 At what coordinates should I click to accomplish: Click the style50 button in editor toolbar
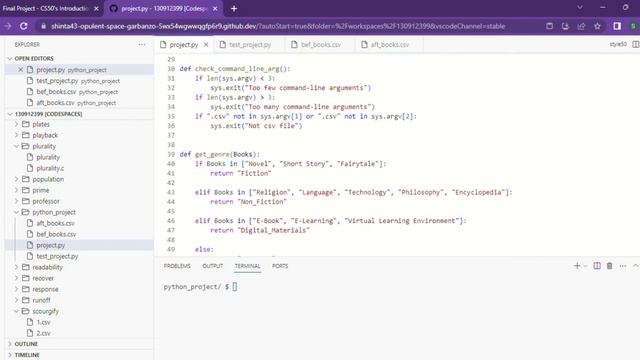pos(618,44)
